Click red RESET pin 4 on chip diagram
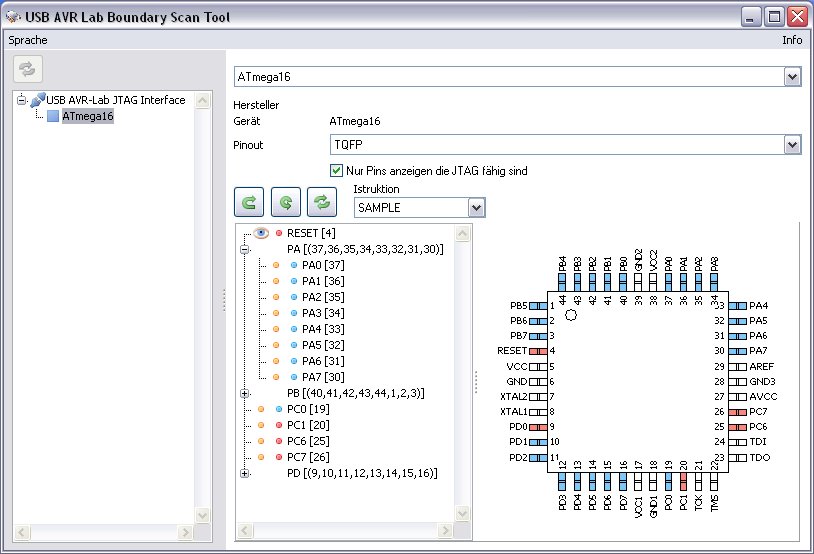Viewport: 814px width, 554px height. click(x=538, y=352)
